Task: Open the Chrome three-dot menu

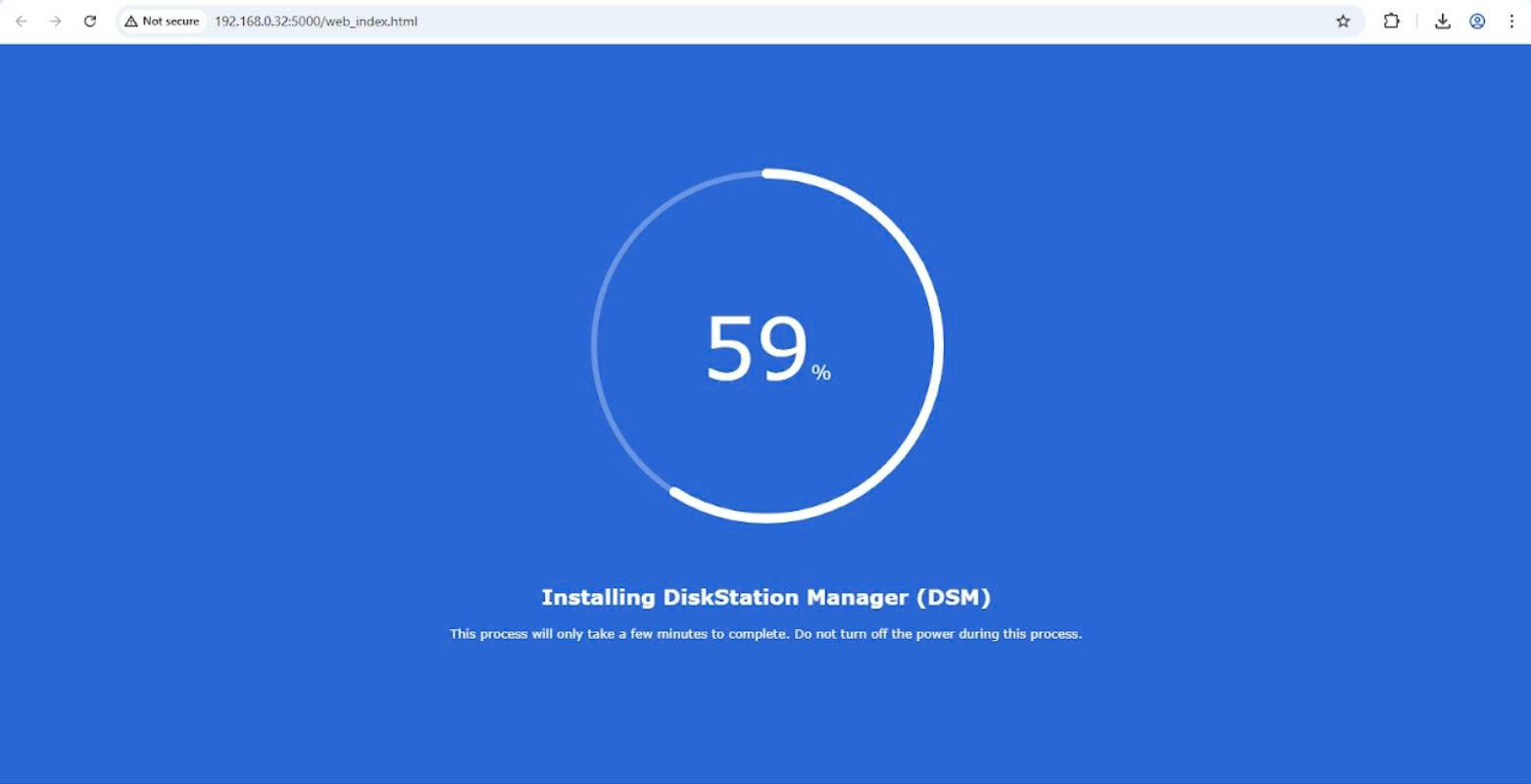Action: pos(1511,21)
